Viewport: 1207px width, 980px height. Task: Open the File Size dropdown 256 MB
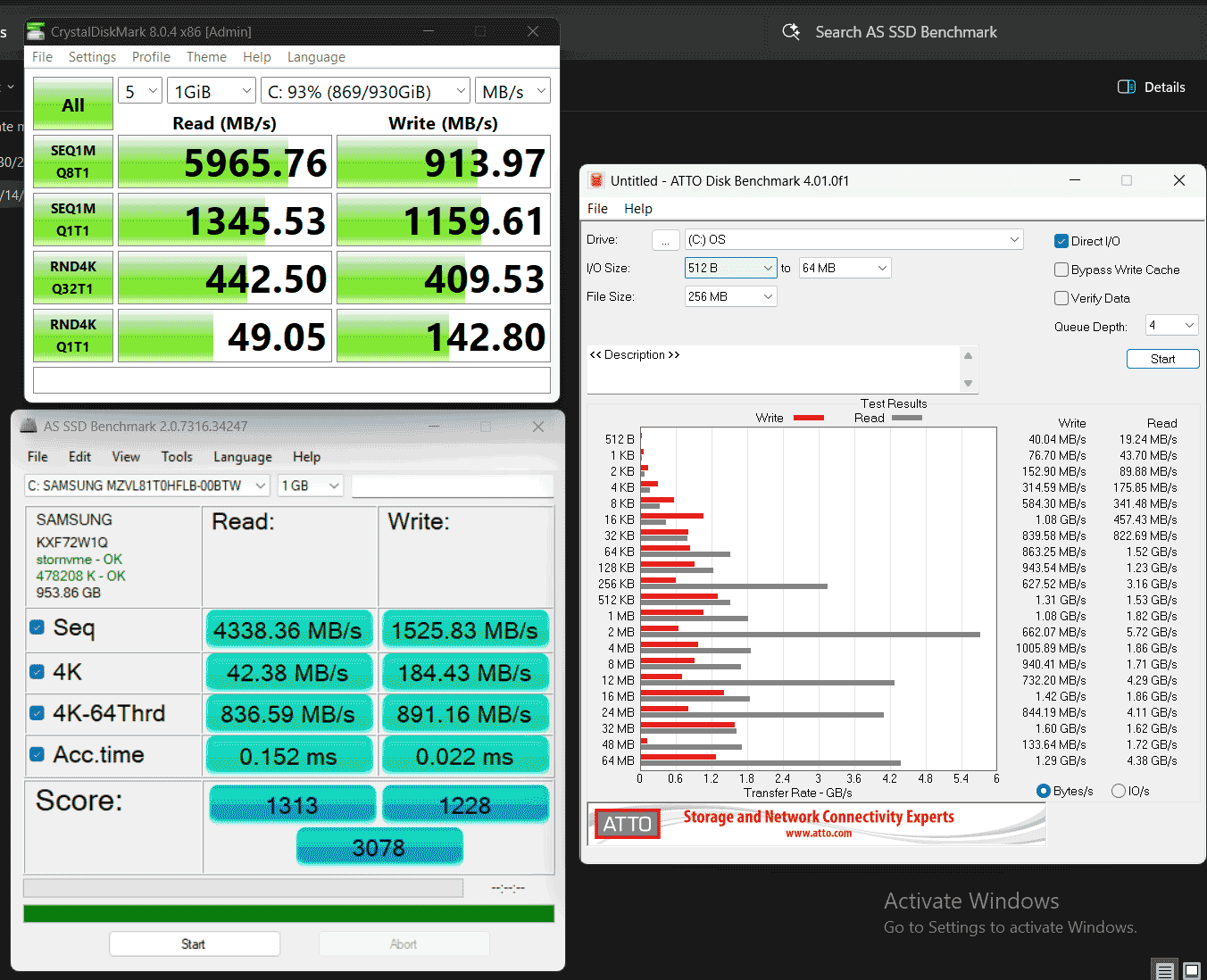[x=731, y=296]
